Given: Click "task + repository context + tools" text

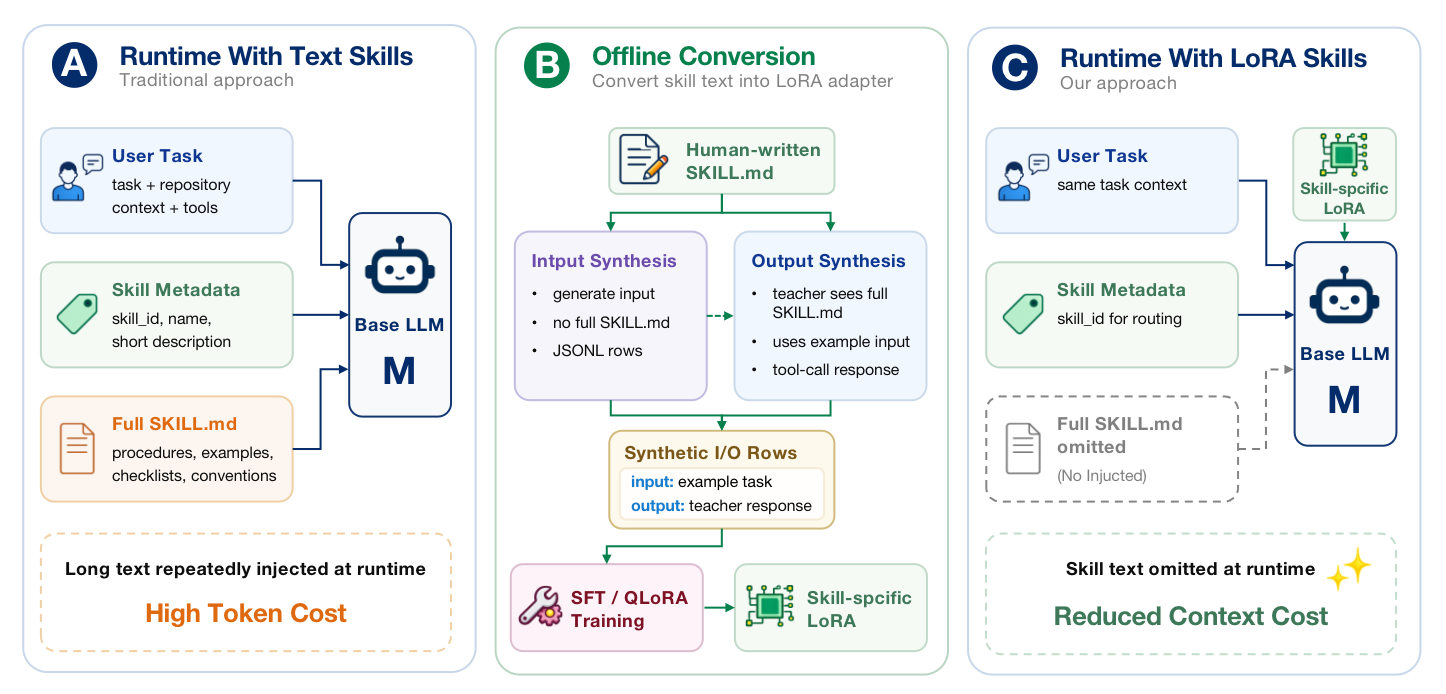Looking at the screenshot, I should [x=171, y=196].
